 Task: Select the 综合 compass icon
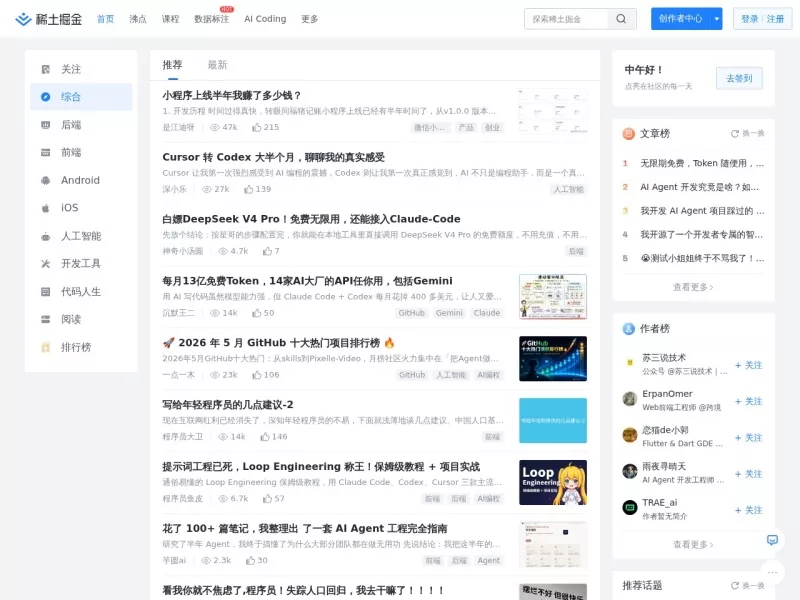point(45,96)
